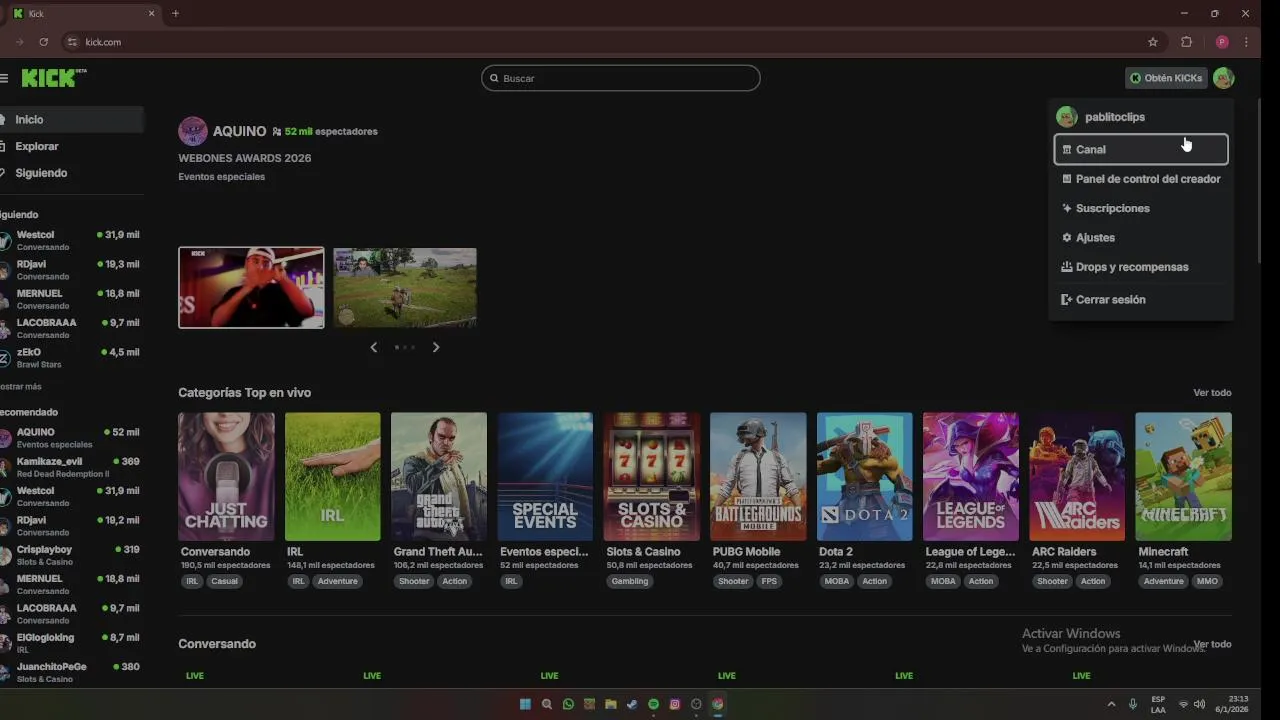This screenshot has height=720, width=1280.
Task: Open WhatsApp from the taskbar
Action: coord(569,704)
